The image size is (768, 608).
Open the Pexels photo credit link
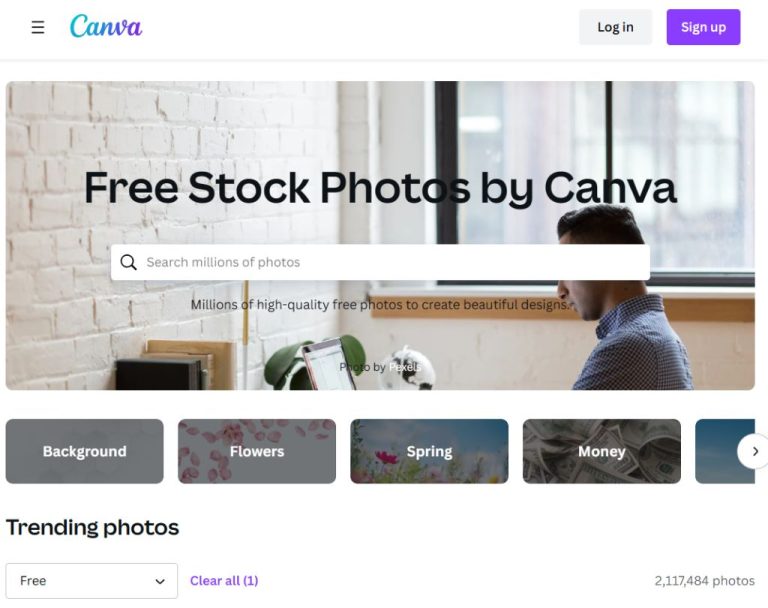[x=405, y=367]
